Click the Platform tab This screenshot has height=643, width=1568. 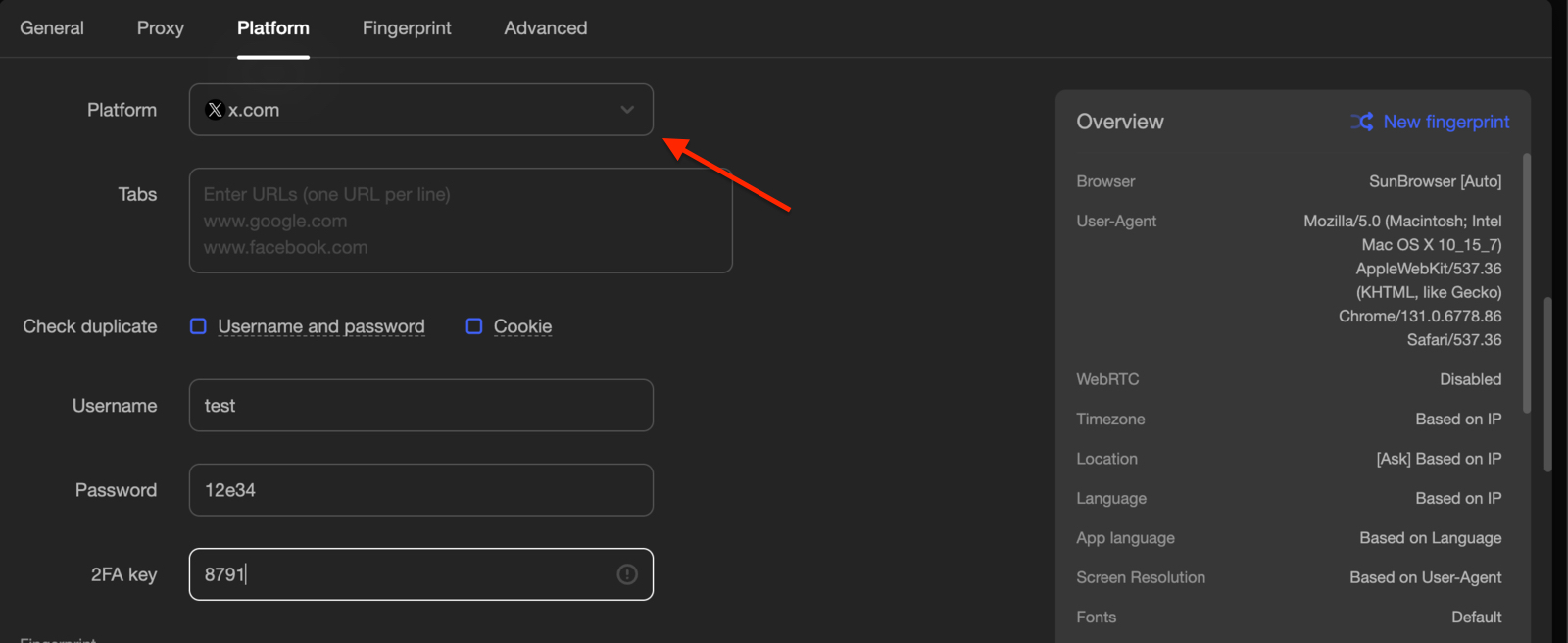(273, 28)
